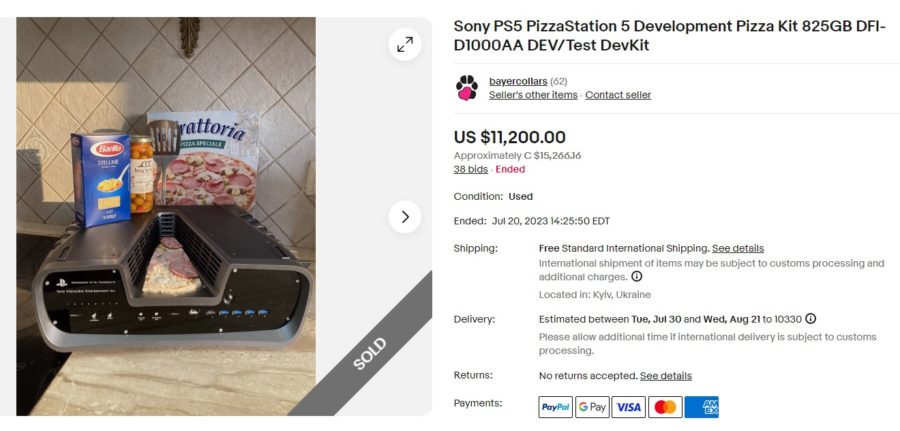Click the seller's paw print avatar
Screen dimensions: 900x431
[466, 88]
